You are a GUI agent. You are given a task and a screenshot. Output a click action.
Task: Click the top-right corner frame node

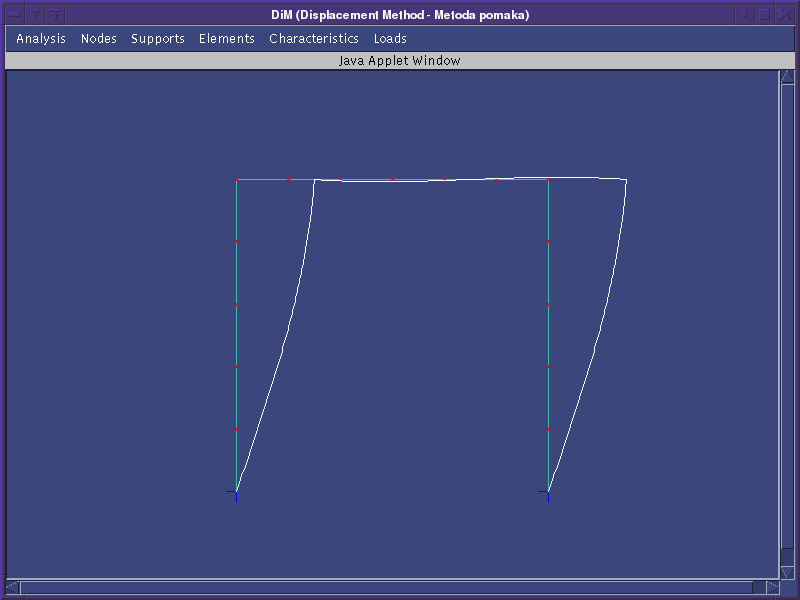(x=548, y=180)
